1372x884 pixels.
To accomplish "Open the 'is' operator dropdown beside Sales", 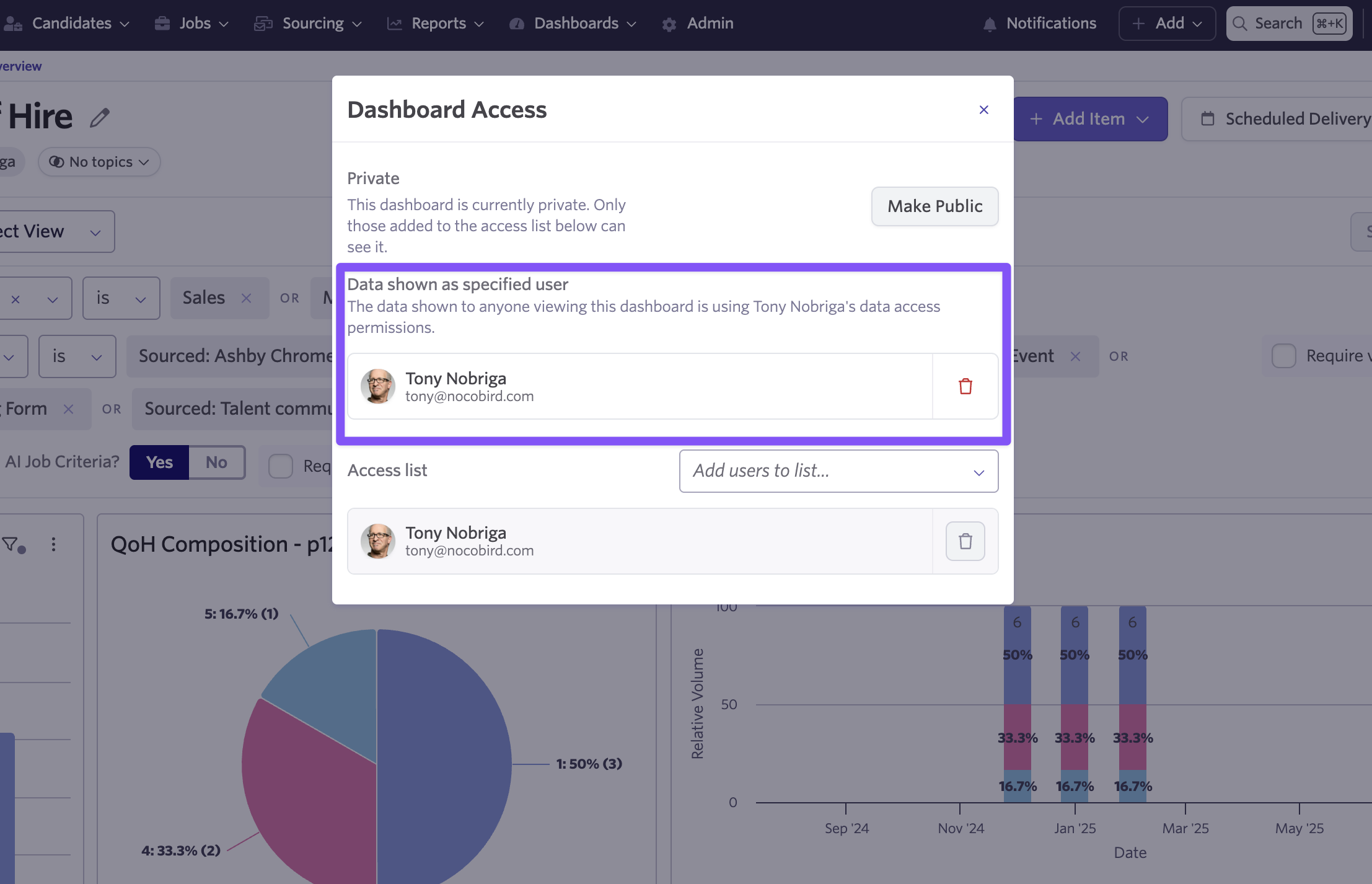I will pos(121,298).
